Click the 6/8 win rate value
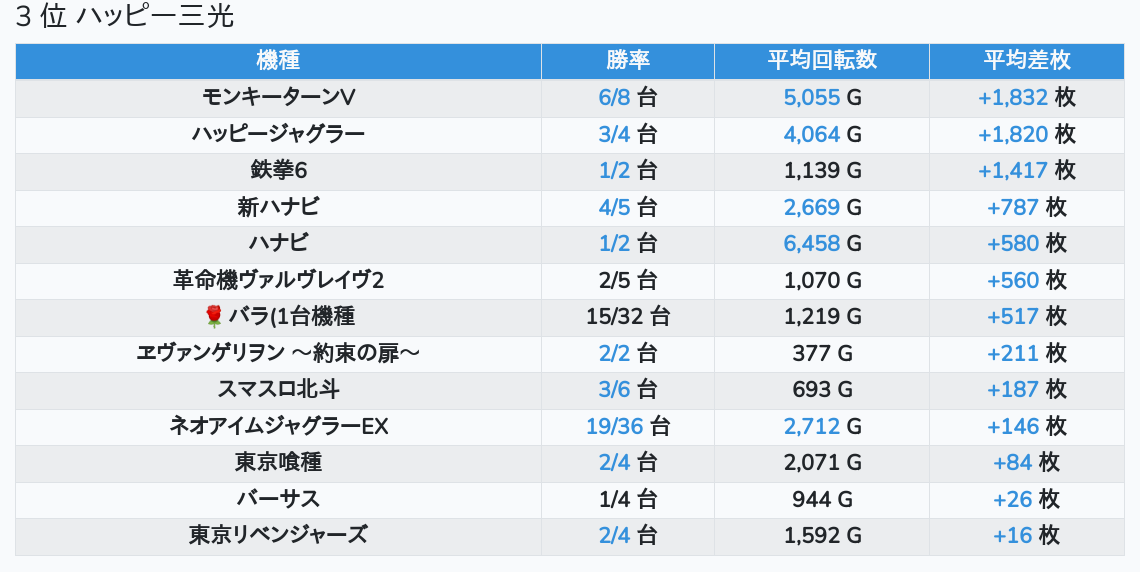Image resolution: width=1140 pixels, height=572 pixels. coord(615,97)
